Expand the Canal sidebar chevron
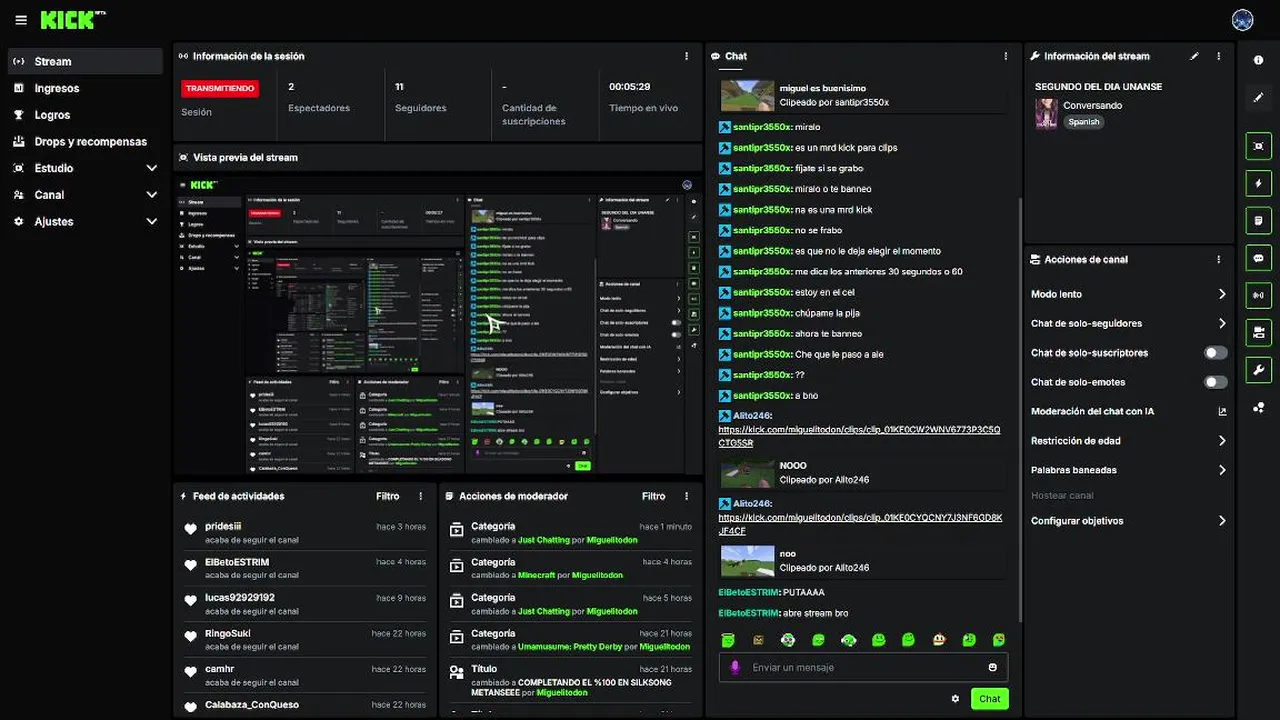Screen dimensions: 1280x720 coord(151,195)
